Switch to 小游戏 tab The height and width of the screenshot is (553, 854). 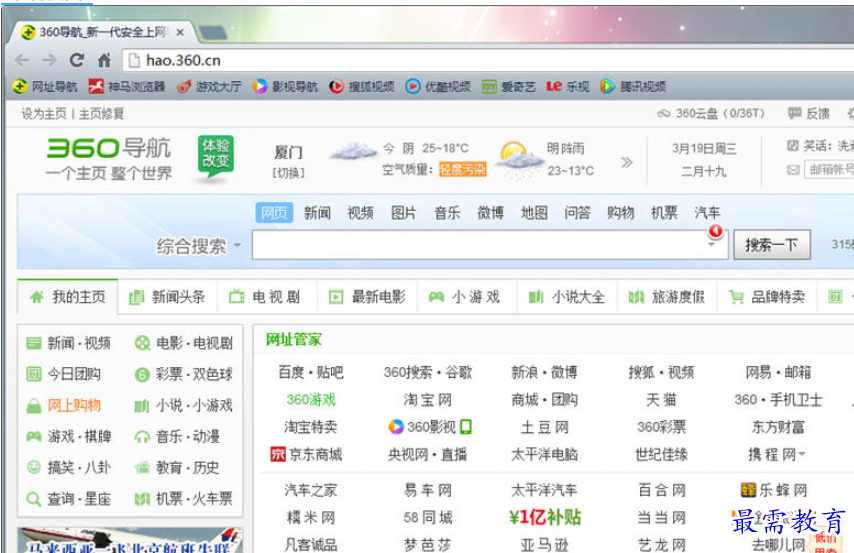(467, 297)
